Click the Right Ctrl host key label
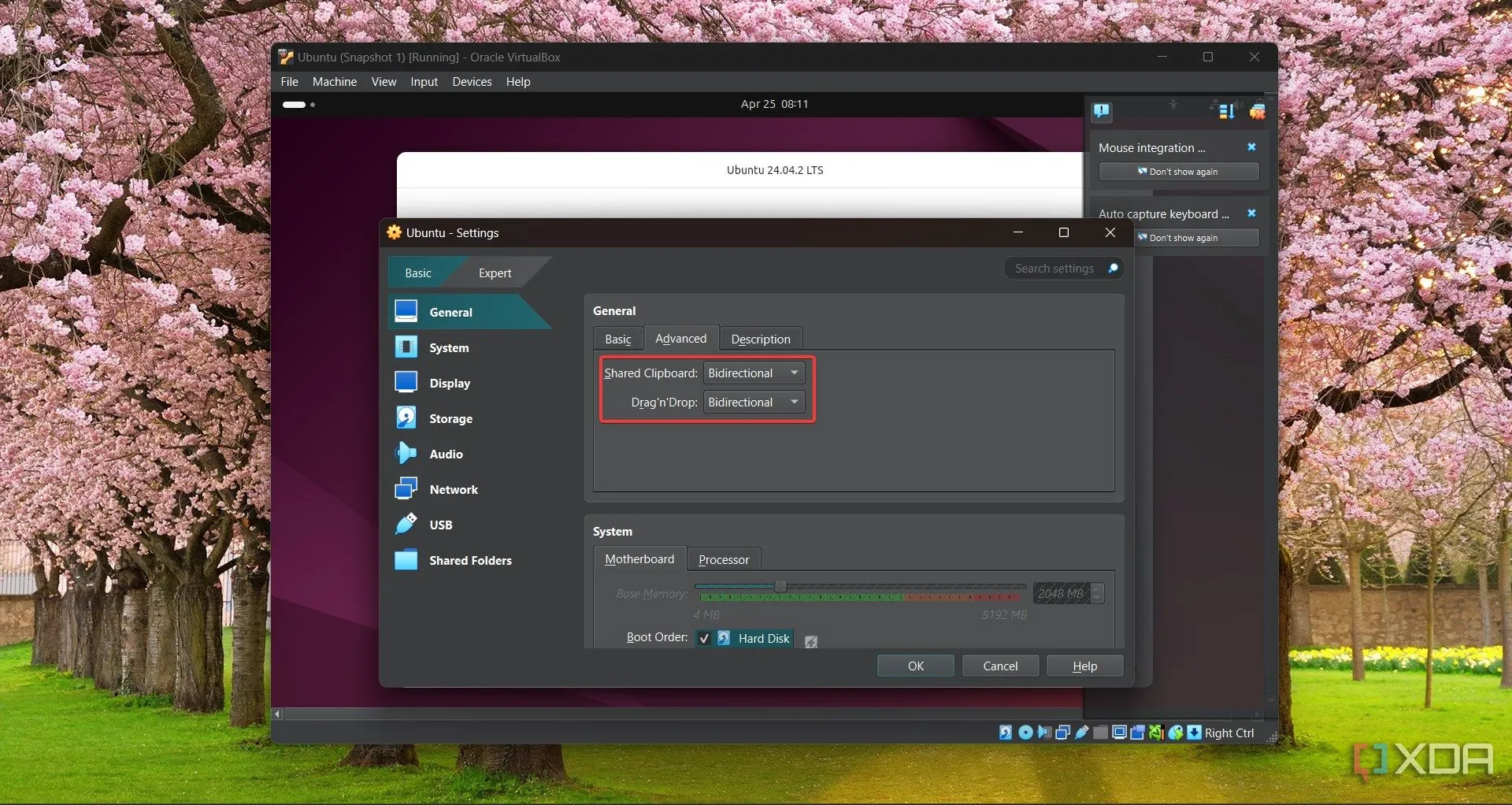The image size is (1512, 805). [1229, 733]
